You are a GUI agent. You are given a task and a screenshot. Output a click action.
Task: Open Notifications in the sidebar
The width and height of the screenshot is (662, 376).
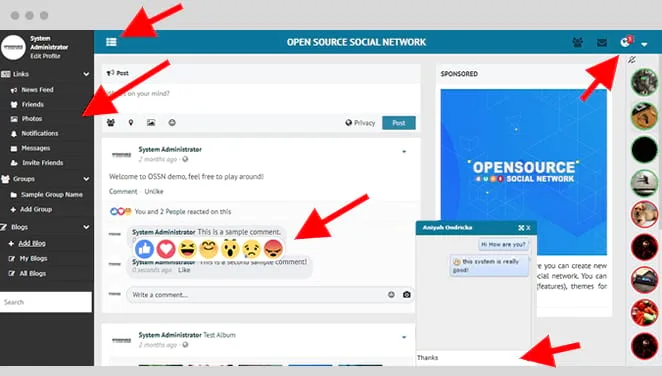[40, 133]
